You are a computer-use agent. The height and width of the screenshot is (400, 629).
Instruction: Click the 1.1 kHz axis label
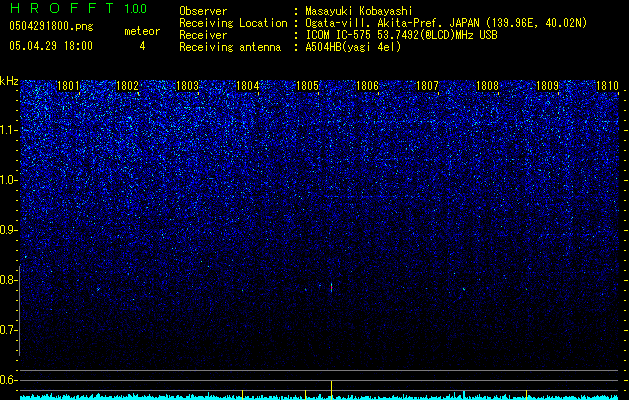(x=8, y=130)
